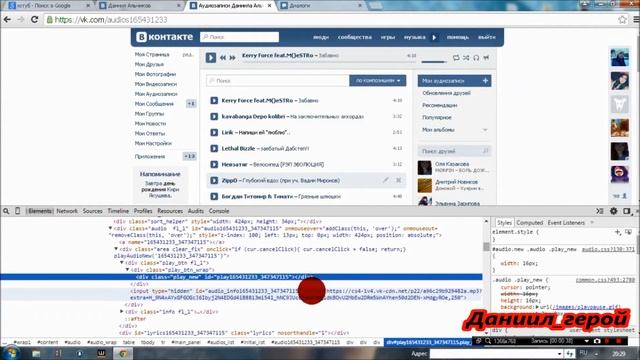Toggle broadcast megaphone icon in player

486,58
